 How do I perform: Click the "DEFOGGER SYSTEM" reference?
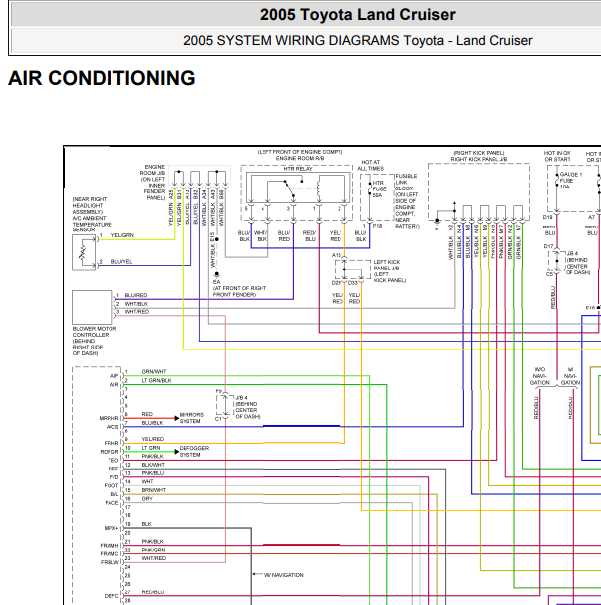[x=194, y=451]
